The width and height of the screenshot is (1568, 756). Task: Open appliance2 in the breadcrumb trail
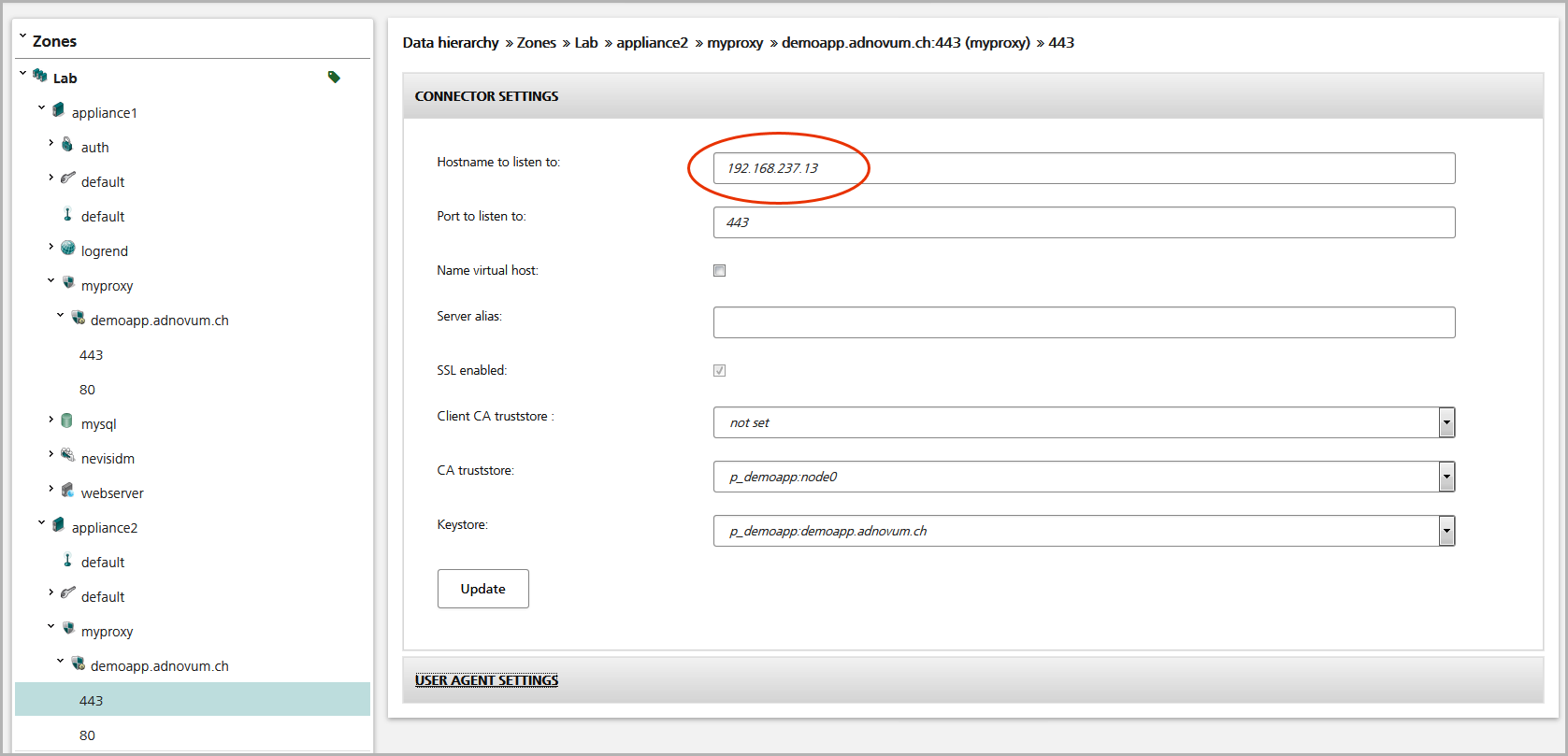653,43
